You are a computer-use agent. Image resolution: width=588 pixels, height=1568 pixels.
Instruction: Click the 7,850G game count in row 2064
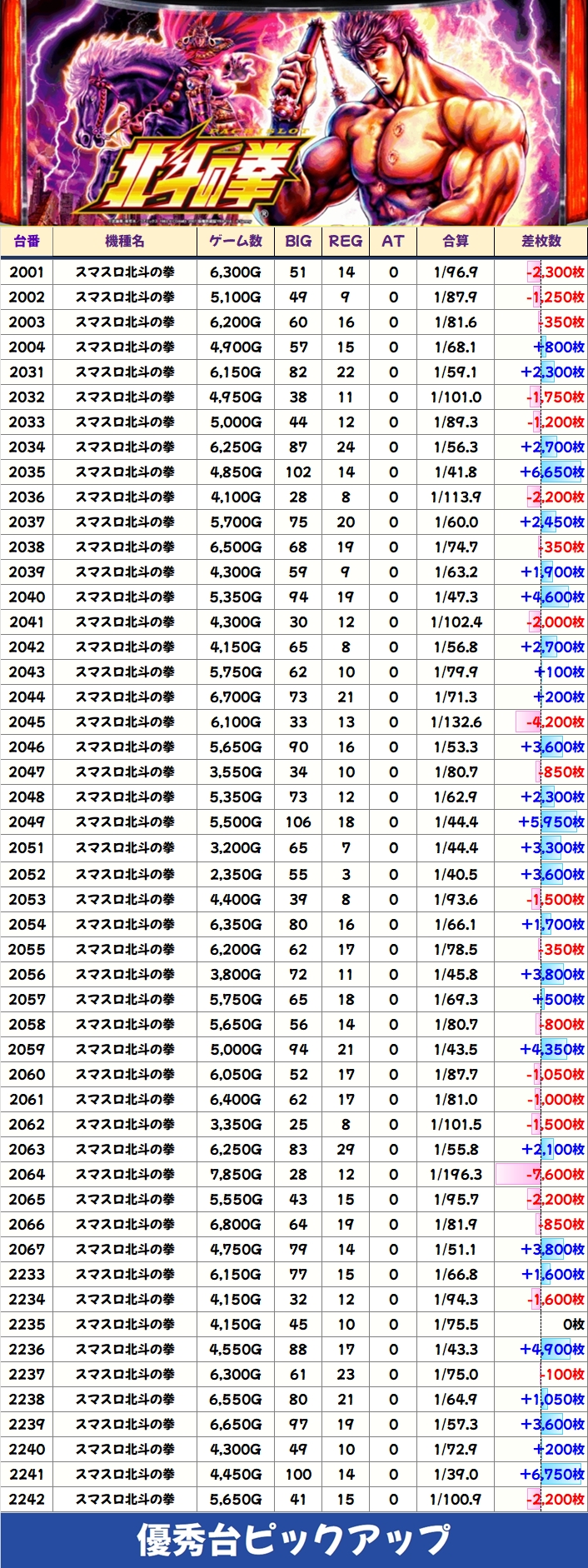pos(236,1174)
